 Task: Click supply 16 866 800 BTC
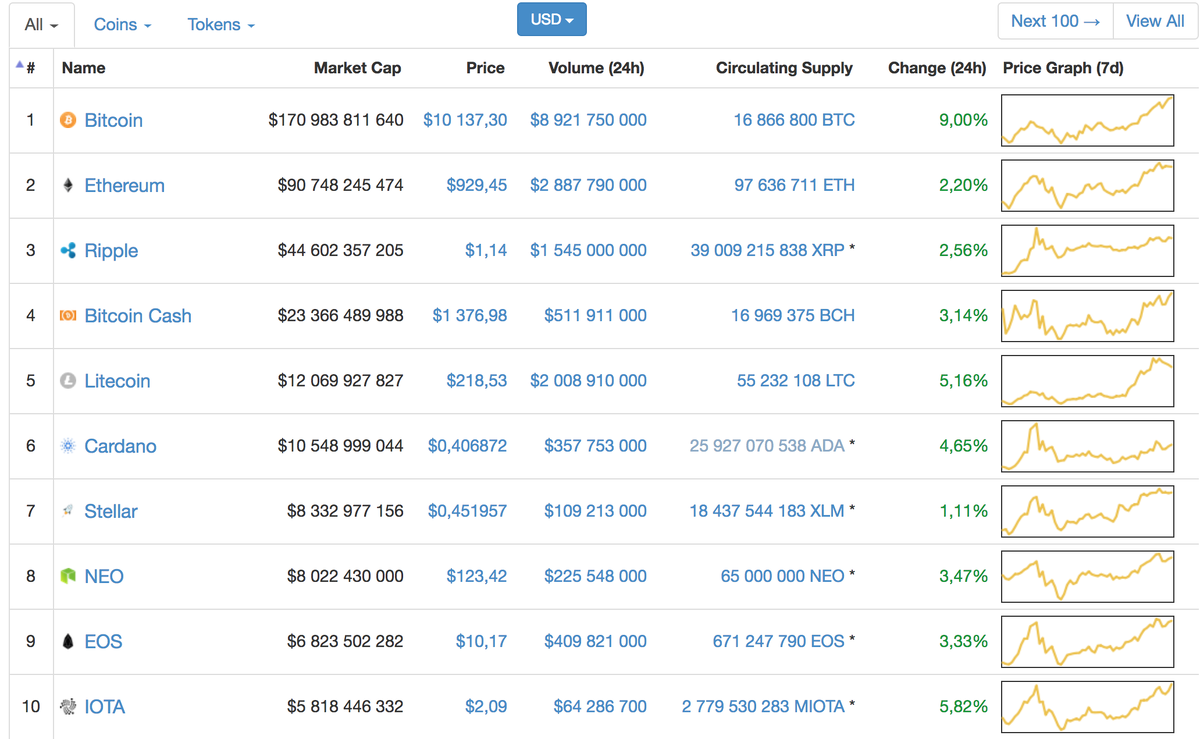[794, 120]
